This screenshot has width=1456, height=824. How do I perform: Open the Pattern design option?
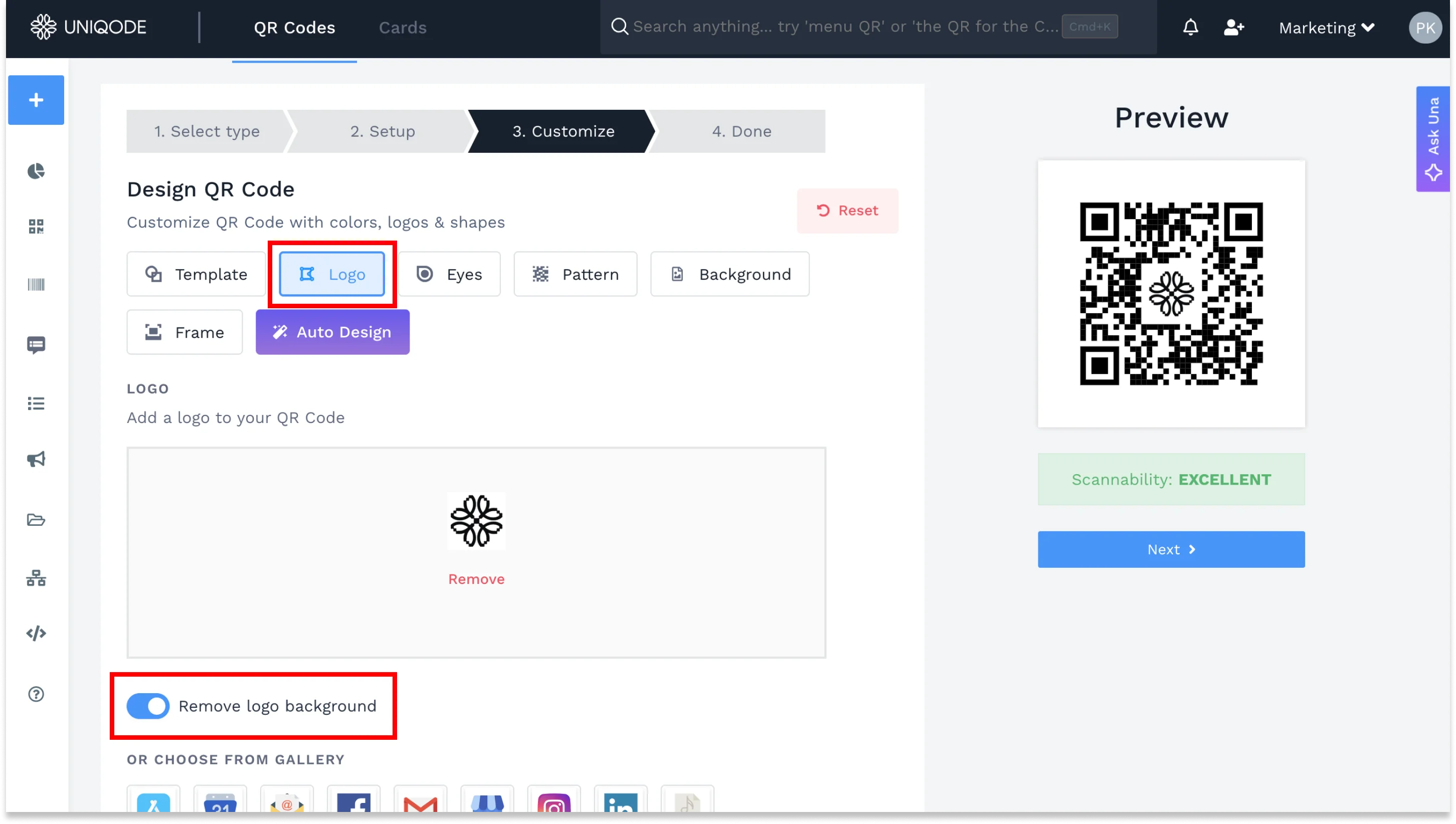[x=576, y=275]
